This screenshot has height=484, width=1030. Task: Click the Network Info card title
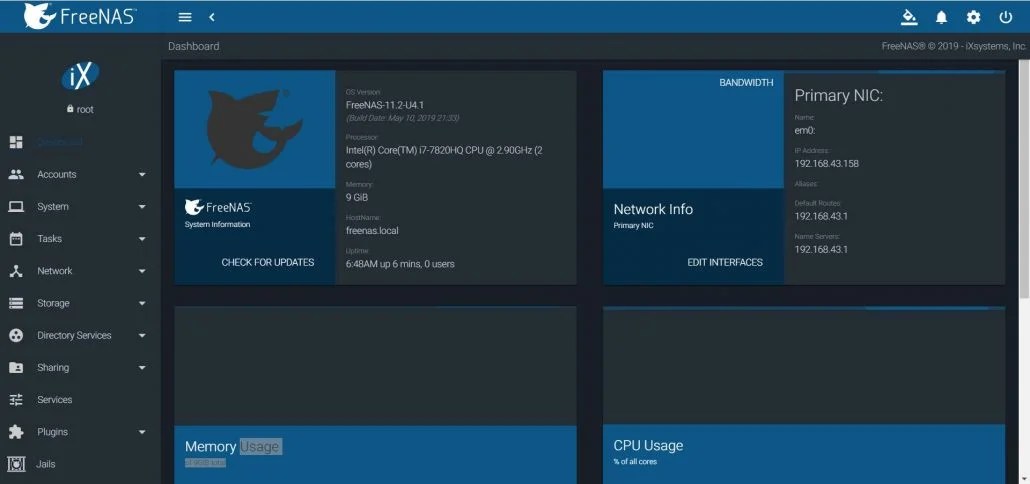coord(653,209)
